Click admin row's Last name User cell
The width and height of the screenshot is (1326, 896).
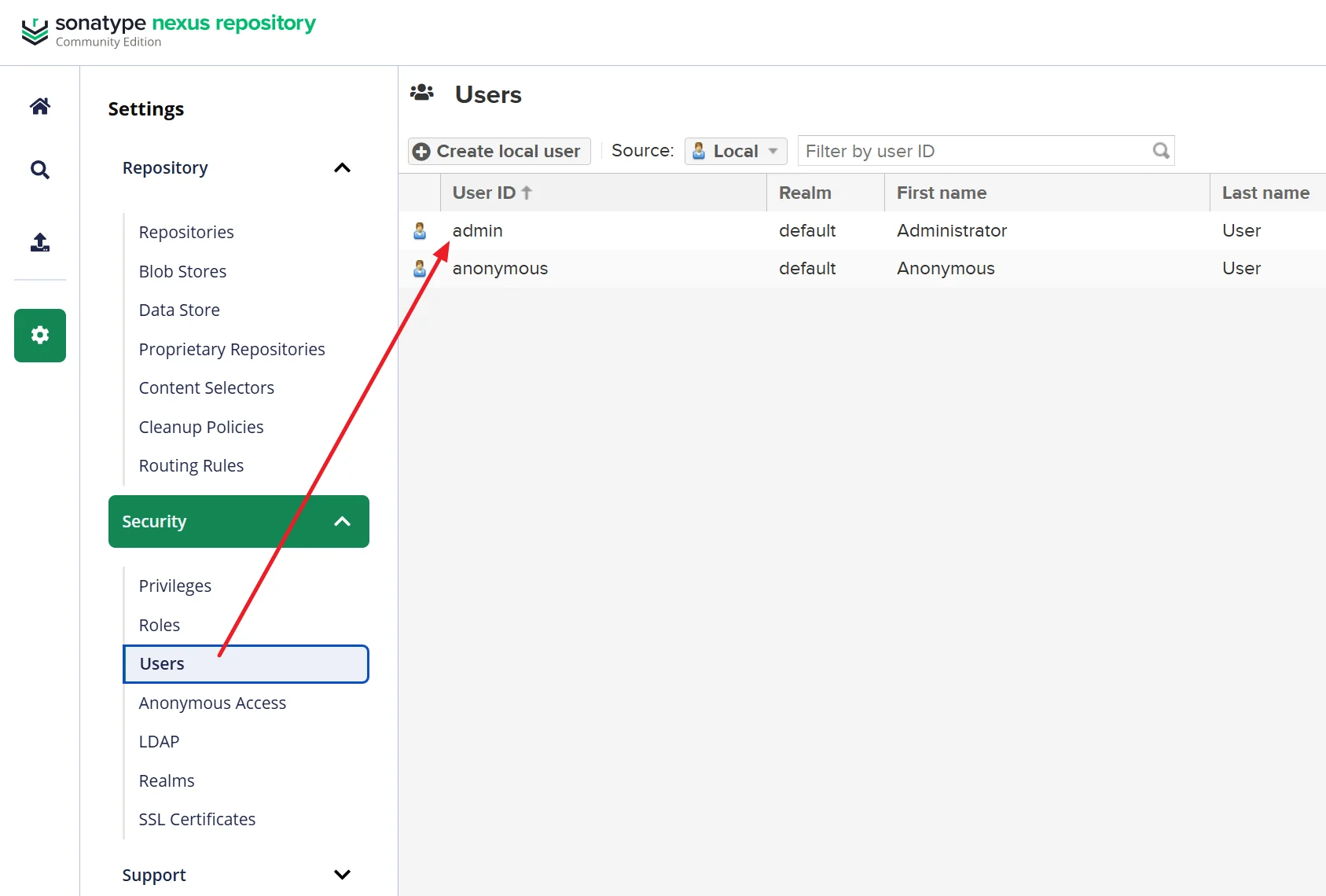pos(1241,230)
